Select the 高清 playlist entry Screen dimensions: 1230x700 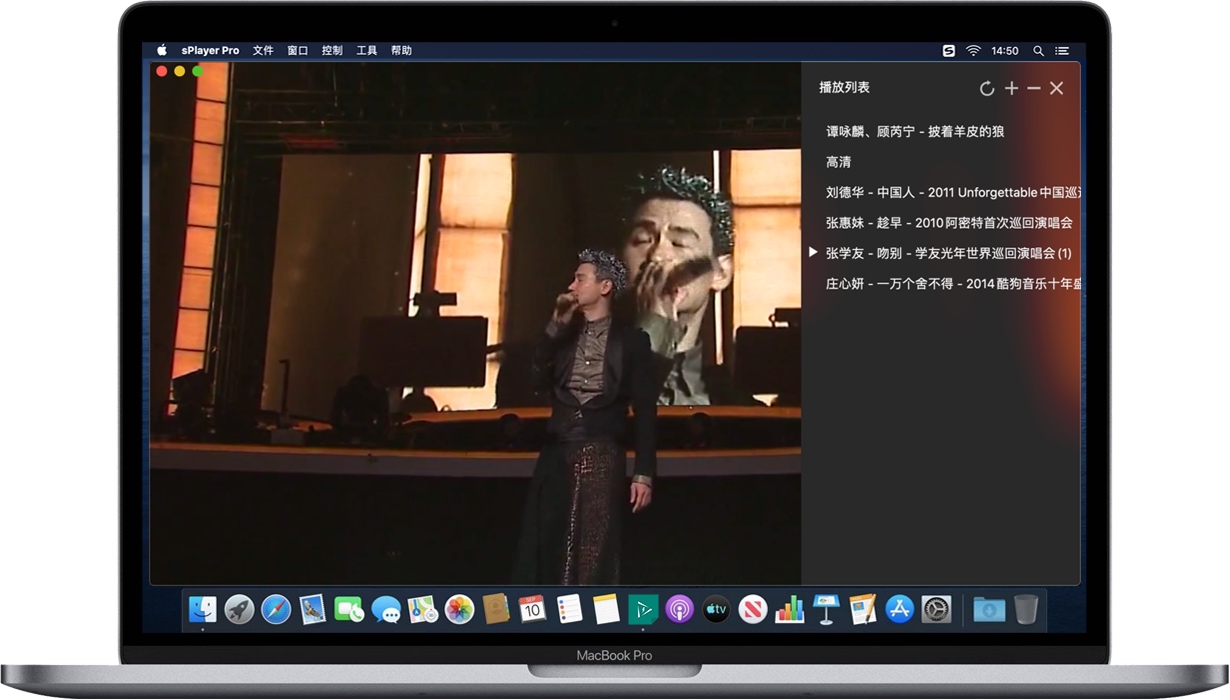[x=839, y=162]
